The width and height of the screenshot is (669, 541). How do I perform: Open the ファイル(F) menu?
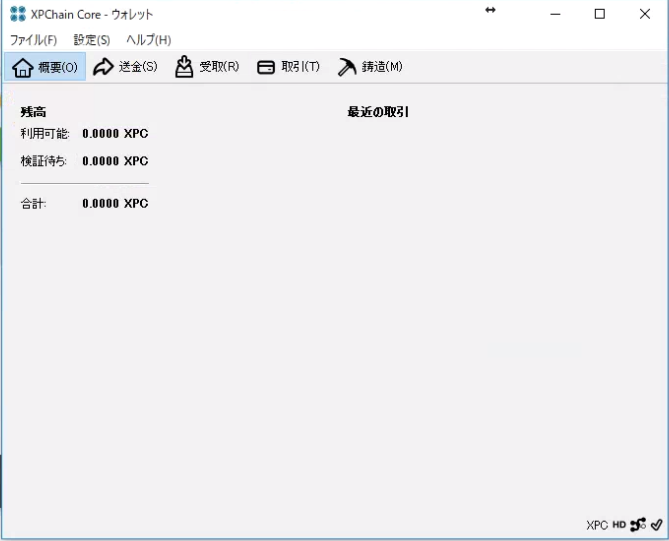[33, 40]
